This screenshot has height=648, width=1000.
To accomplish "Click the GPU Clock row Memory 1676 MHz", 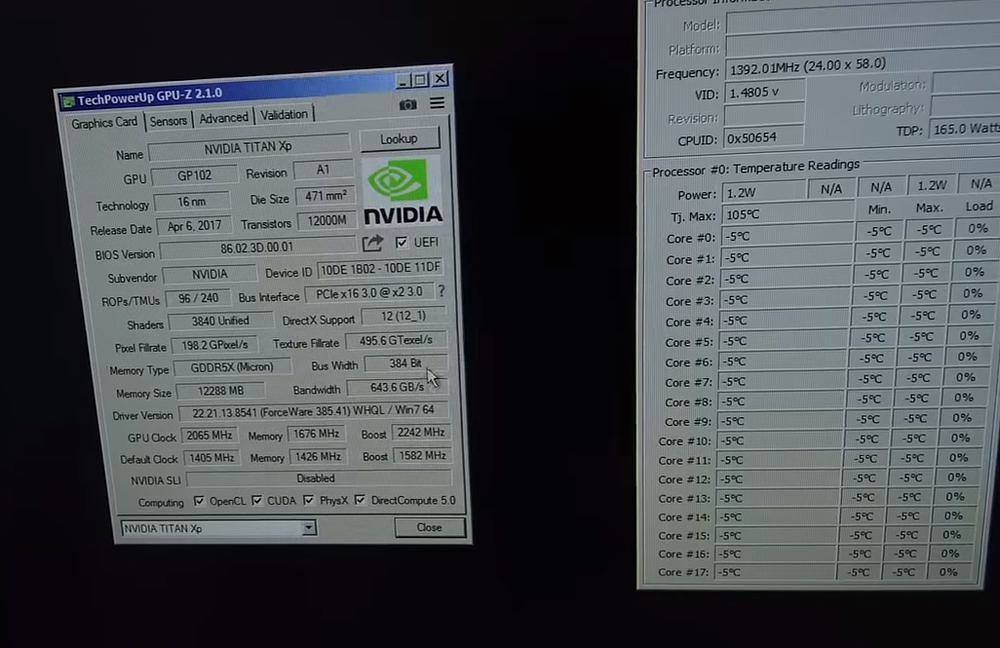I will [x=316, y=434].
